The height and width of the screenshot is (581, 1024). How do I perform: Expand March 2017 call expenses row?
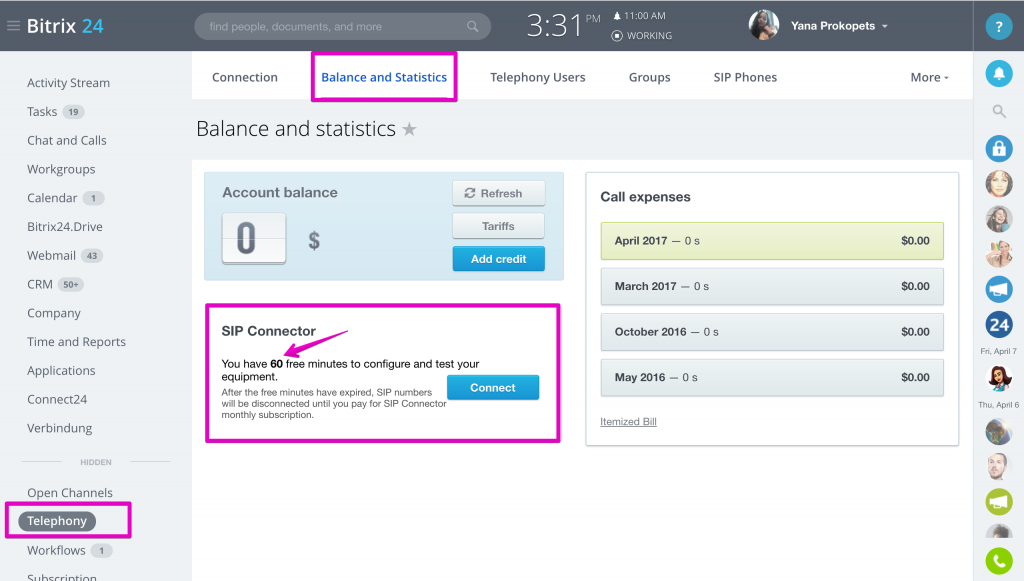[772, 286]
